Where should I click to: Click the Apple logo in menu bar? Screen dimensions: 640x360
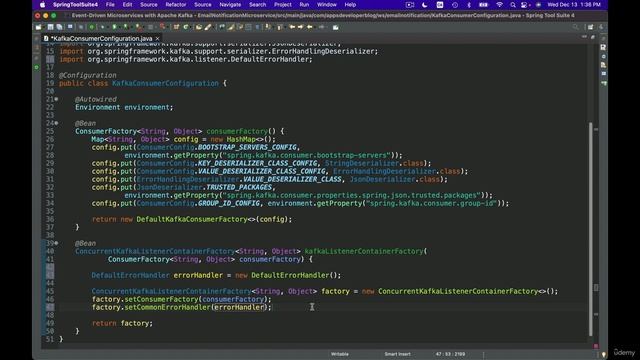point(42,4)
